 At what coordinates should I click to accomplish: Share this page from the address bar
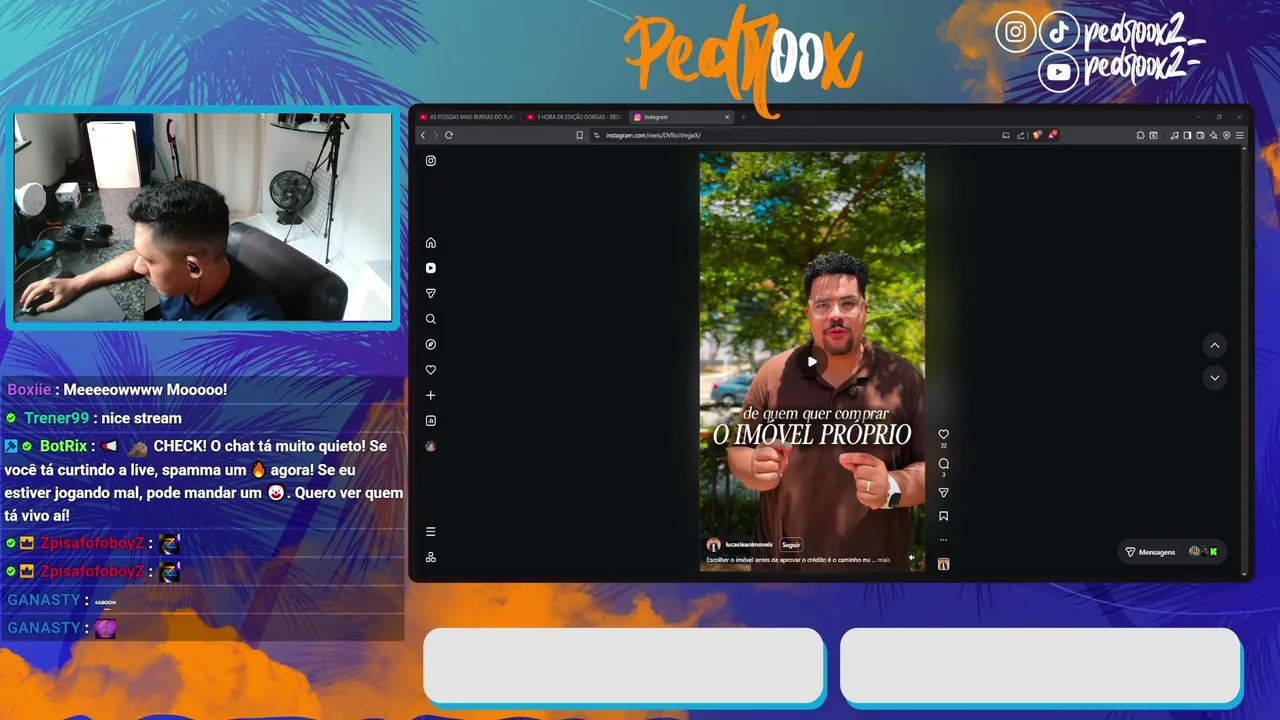(1021, 135)
